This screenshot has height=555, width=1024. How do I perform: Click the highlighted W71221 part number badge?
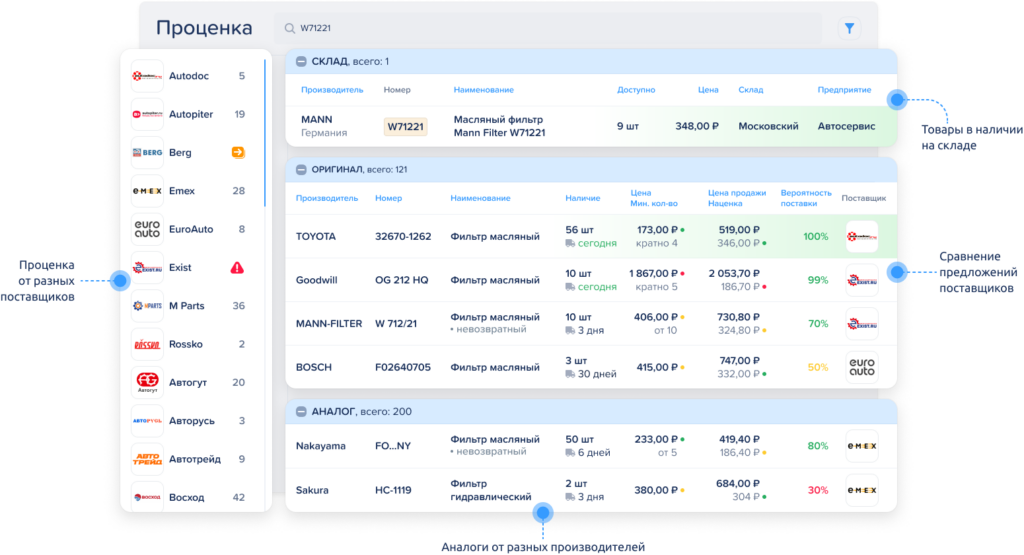(x=406, y=127)
